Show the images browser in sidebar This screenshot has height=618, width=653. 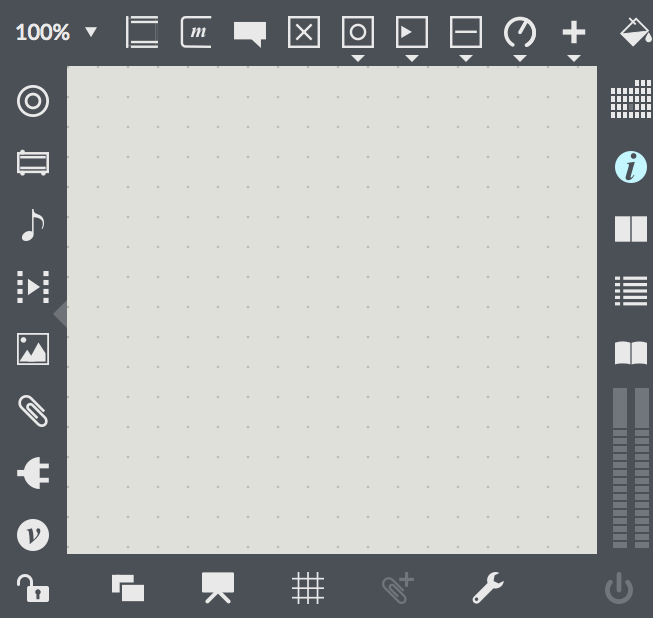point(33,349)
